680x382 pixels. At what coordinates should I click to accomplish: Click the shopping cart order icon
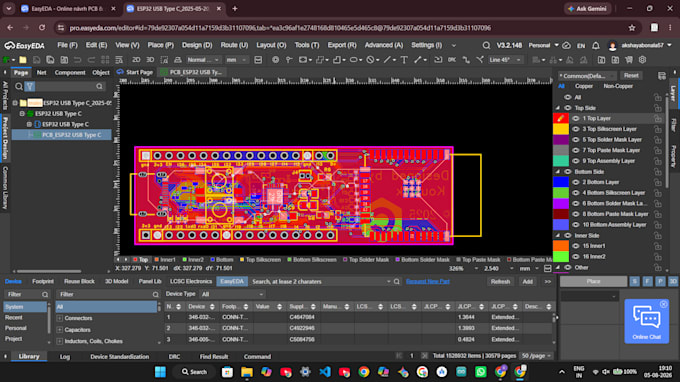point(628,60)
